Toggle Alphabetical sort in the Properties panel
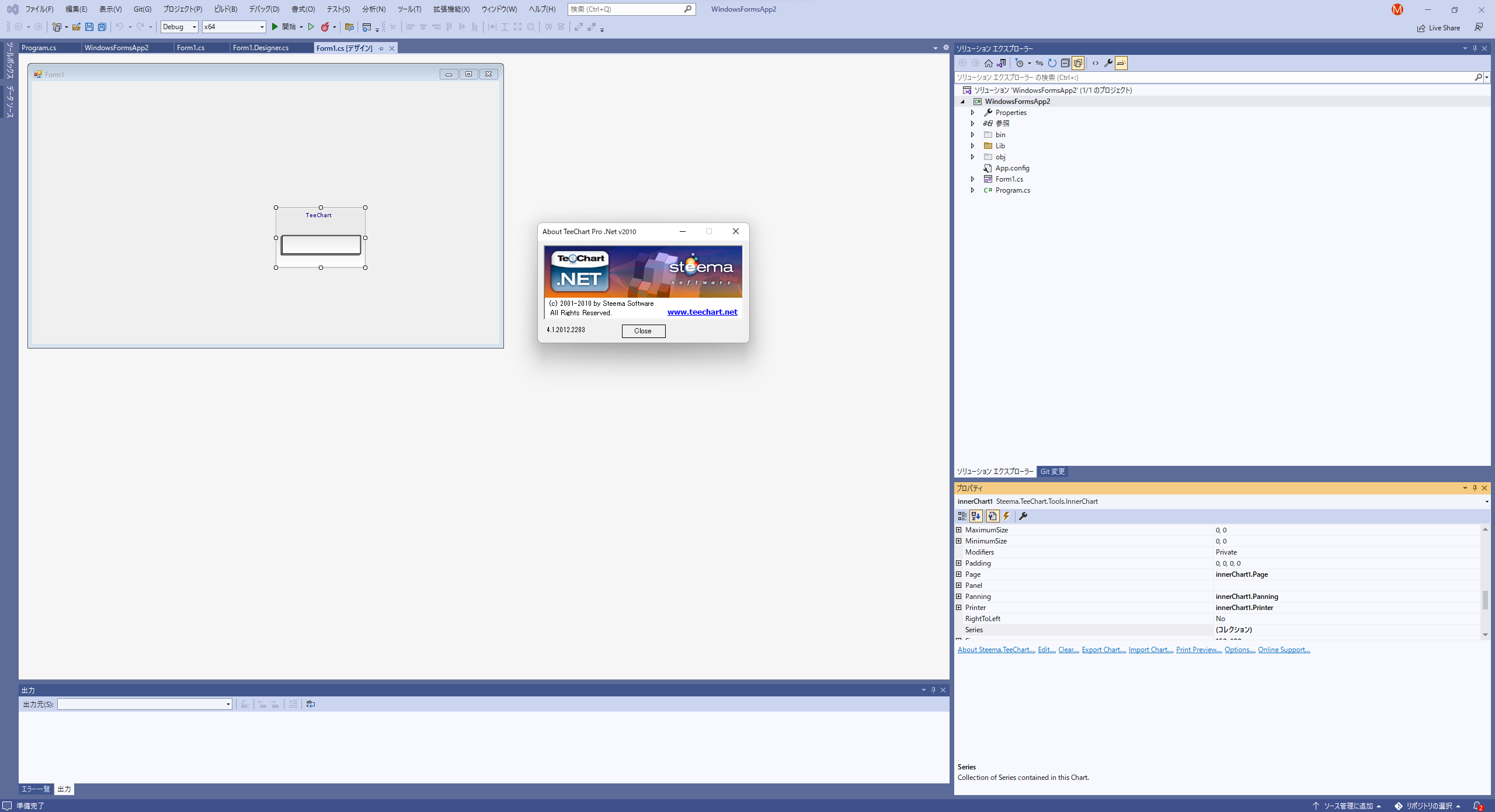 click(976, 516)
